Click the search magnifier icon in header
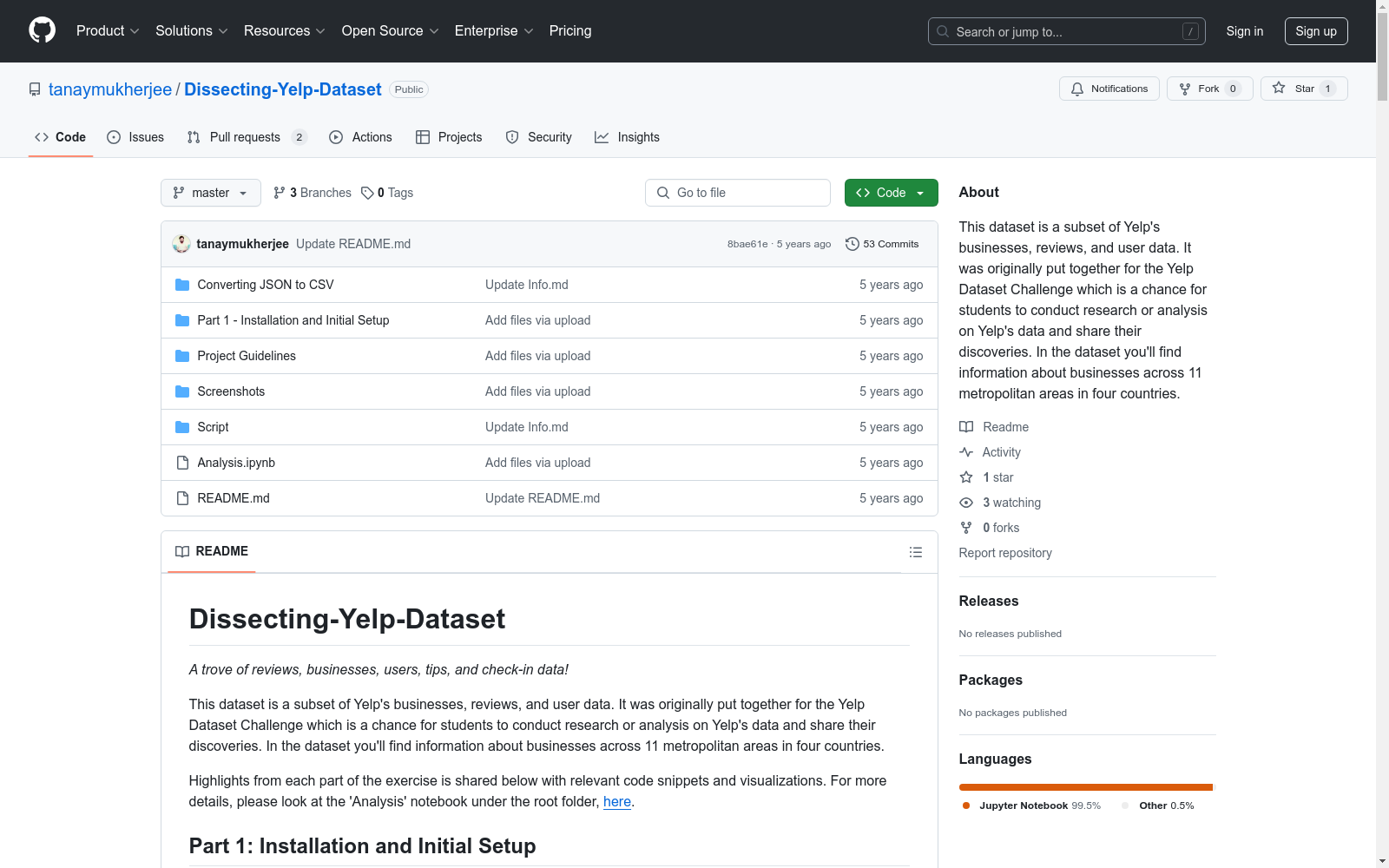The image size is (1389, 868). (x=943, y=31)
